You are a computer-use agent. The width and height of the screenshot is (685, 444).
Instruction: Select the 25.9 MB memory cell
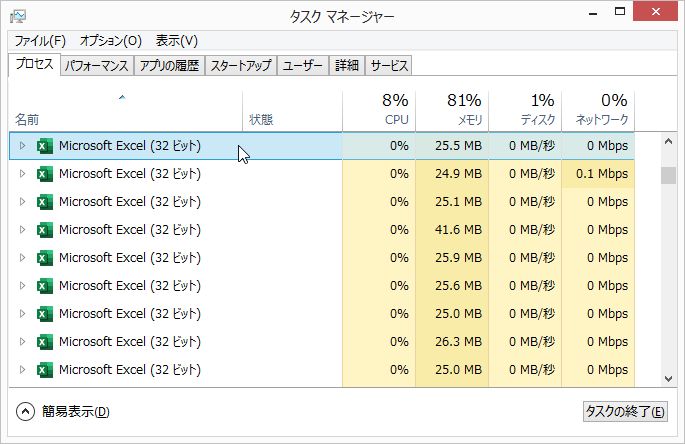452,258
